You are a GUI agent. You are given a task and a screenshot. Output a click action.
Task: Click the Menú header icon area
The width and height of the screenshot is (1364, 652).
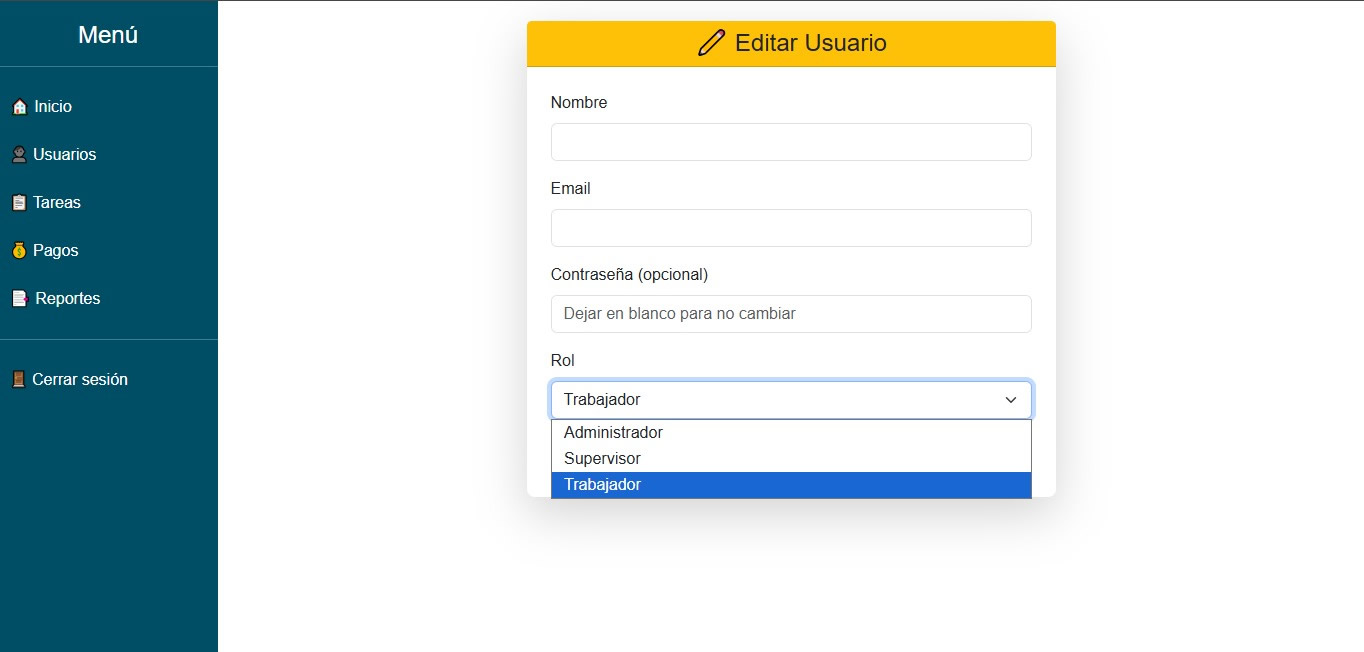coord(108,34)
